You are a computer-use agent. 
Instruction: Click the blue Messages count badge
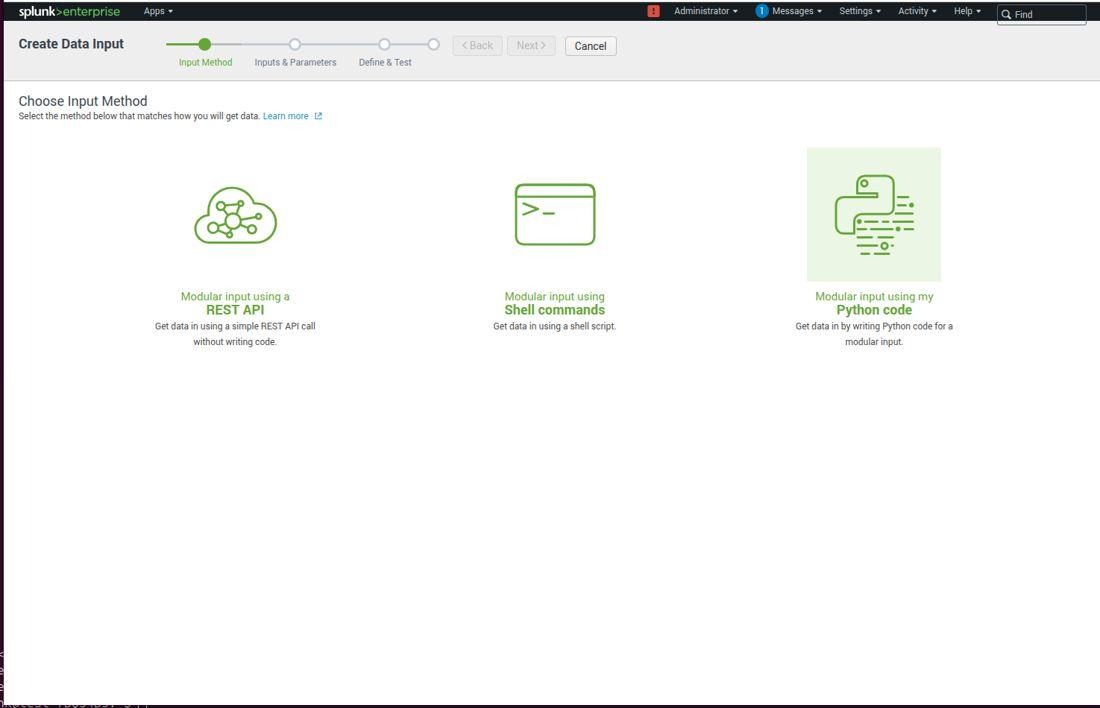click(762, 11)
